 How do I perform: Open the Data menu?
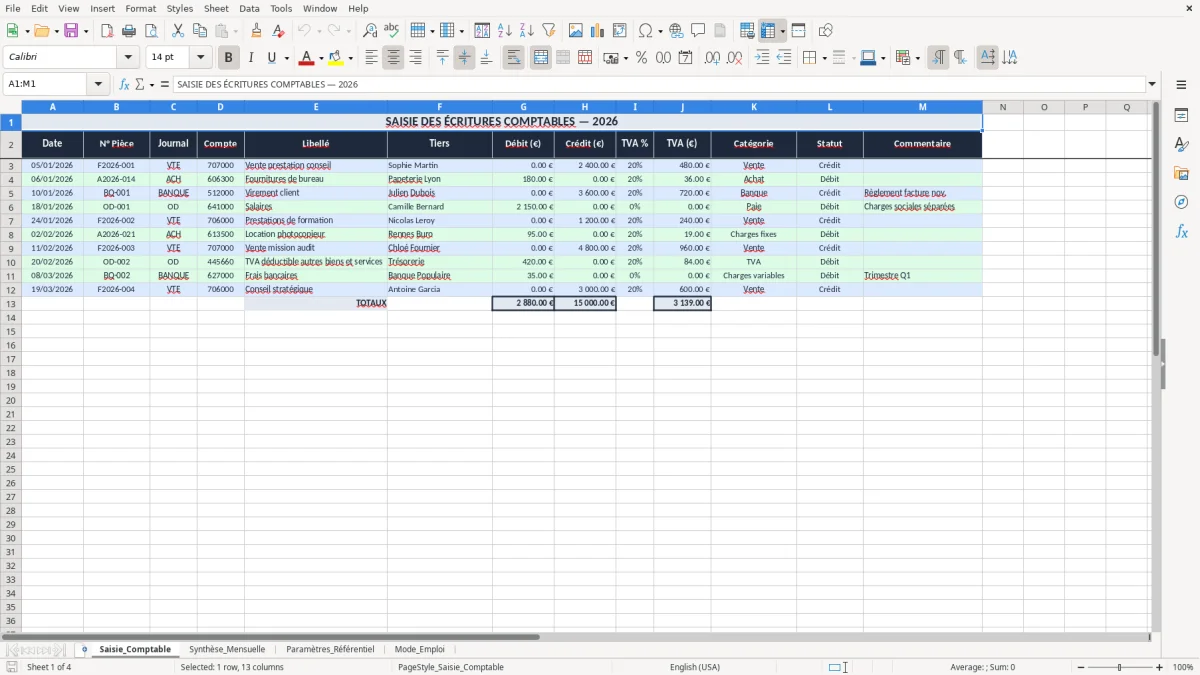click(249, 8)
